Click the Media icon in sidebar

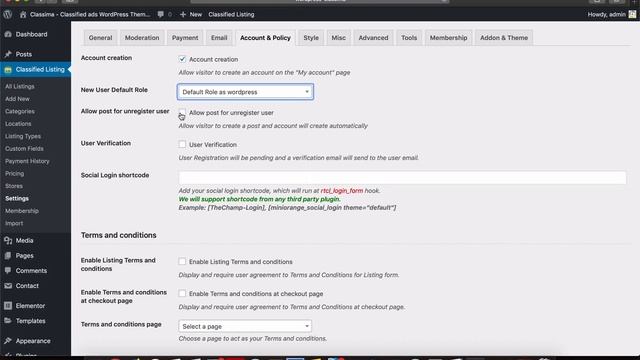[8, 240]
